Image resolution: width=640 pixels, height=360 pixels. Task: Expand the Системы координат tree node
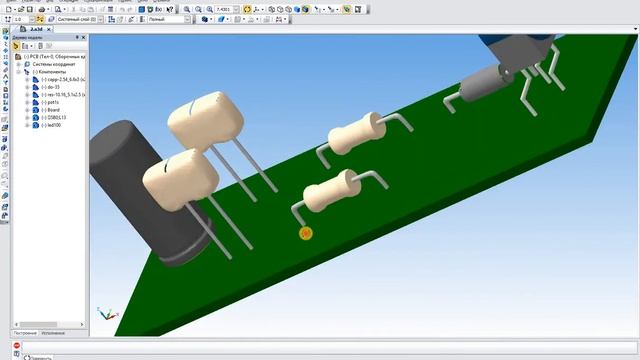click(x=18, y=64)
